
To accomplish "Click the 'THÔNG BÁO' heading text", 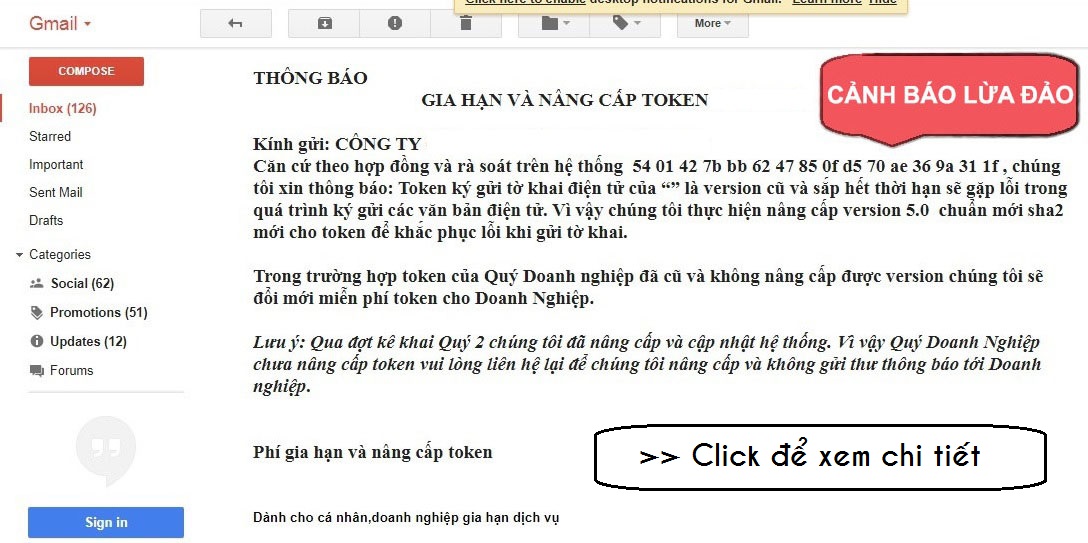I will click(x=310, y=78).
